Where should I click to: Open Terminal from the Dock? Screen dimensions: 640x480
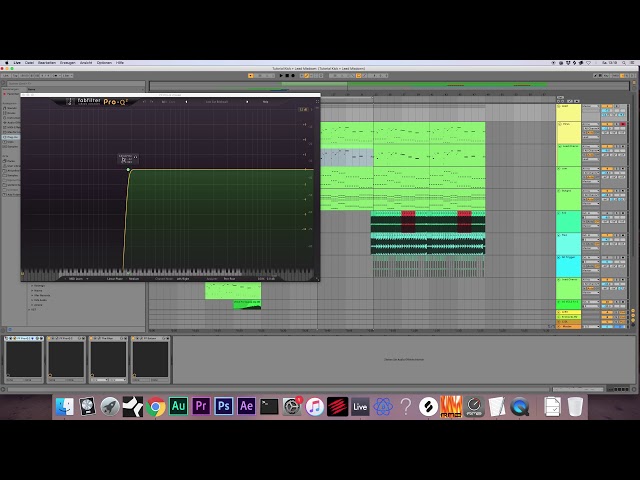coord(269,407)
